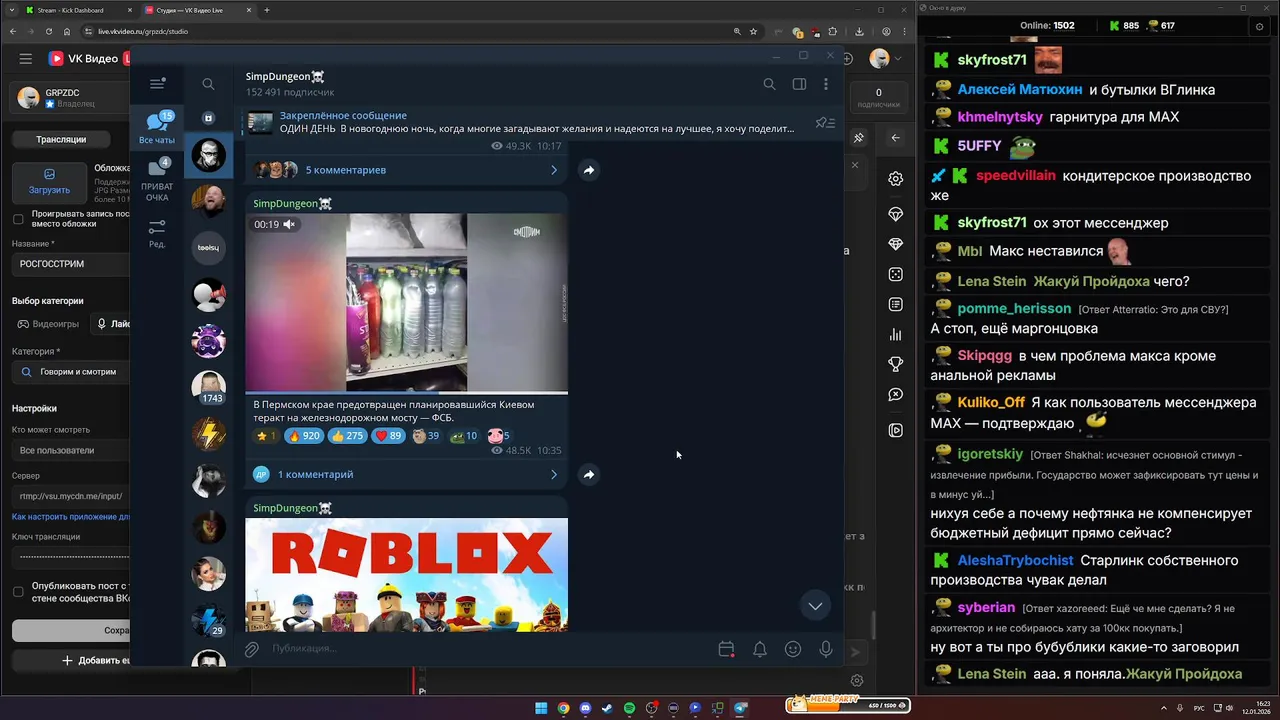Add thumbs-up 275 reaction
The width and height of the screenshot is (1280, 720).
click(348, 436)
